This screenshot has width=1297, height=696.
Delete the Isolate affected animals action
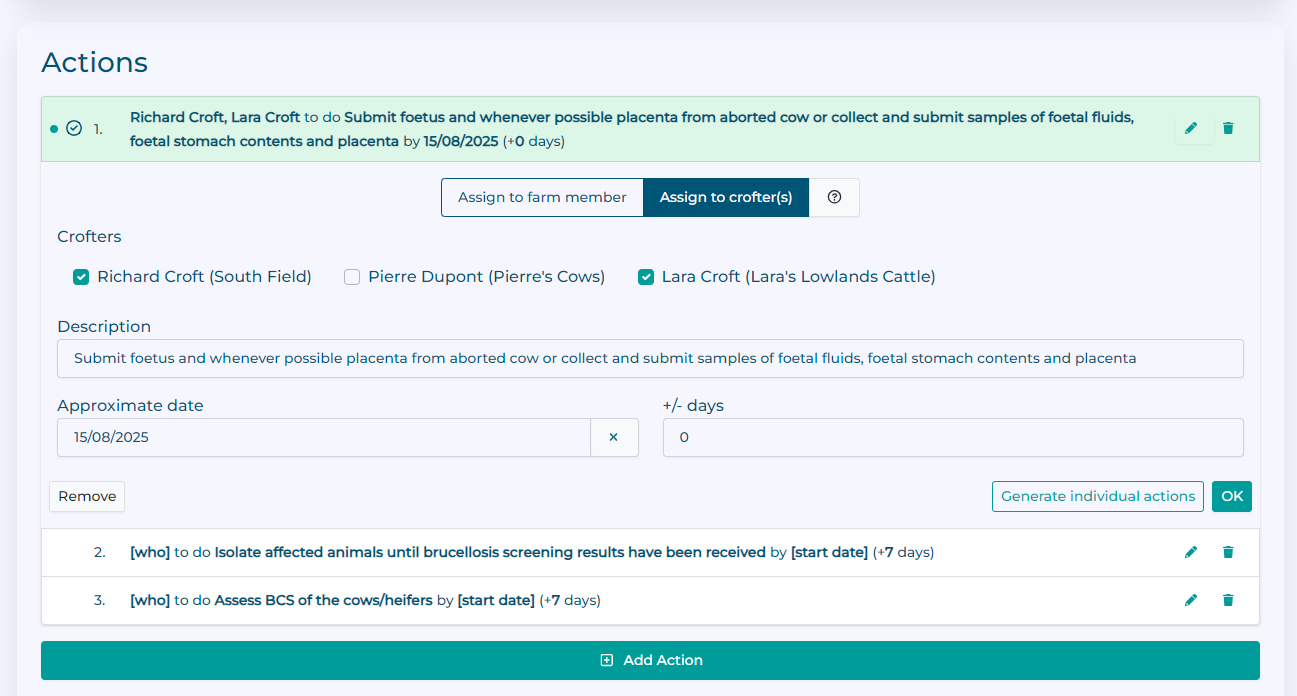tap(1228, 552)
